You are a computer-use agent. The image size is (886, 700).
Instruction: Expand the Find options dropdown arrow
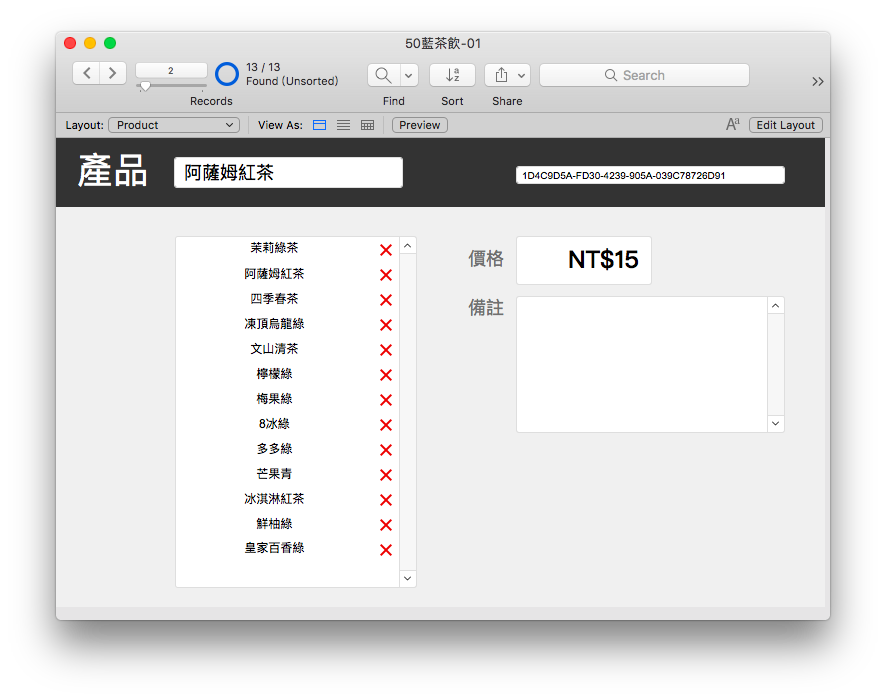[409, 75]
